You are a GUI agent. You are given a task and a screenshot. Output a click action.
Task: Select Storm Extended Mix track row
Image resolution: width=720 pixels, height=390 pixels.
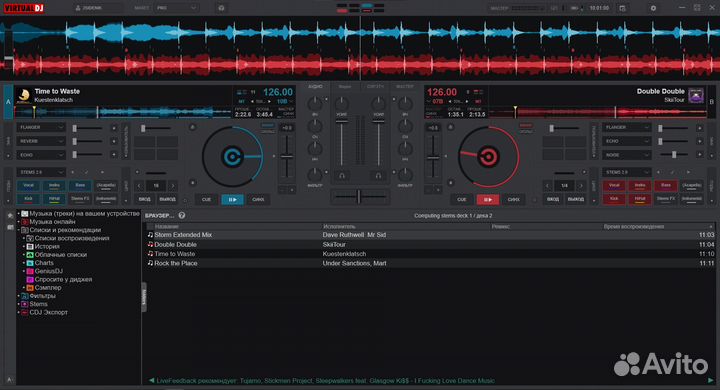pyautogui.click(x=430, y=235)
